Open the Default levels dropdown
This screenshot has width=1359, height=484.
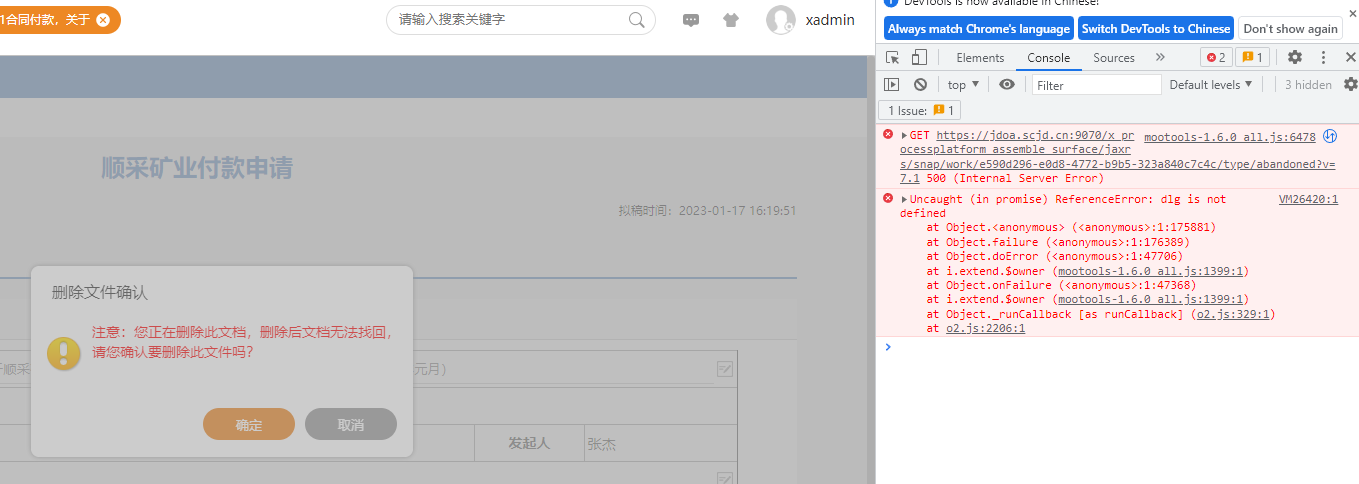(1211, 85)
